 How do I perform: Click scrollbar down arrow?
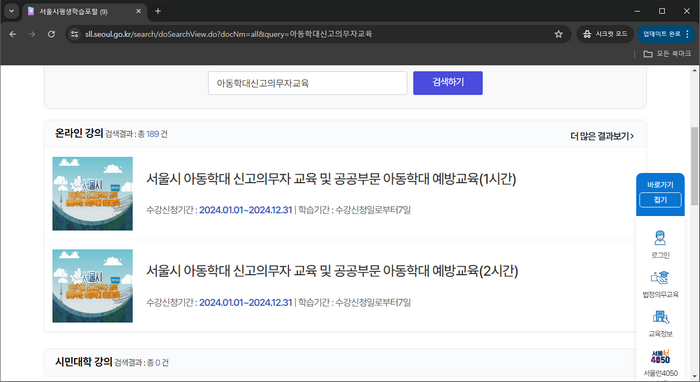pos(695,376)
